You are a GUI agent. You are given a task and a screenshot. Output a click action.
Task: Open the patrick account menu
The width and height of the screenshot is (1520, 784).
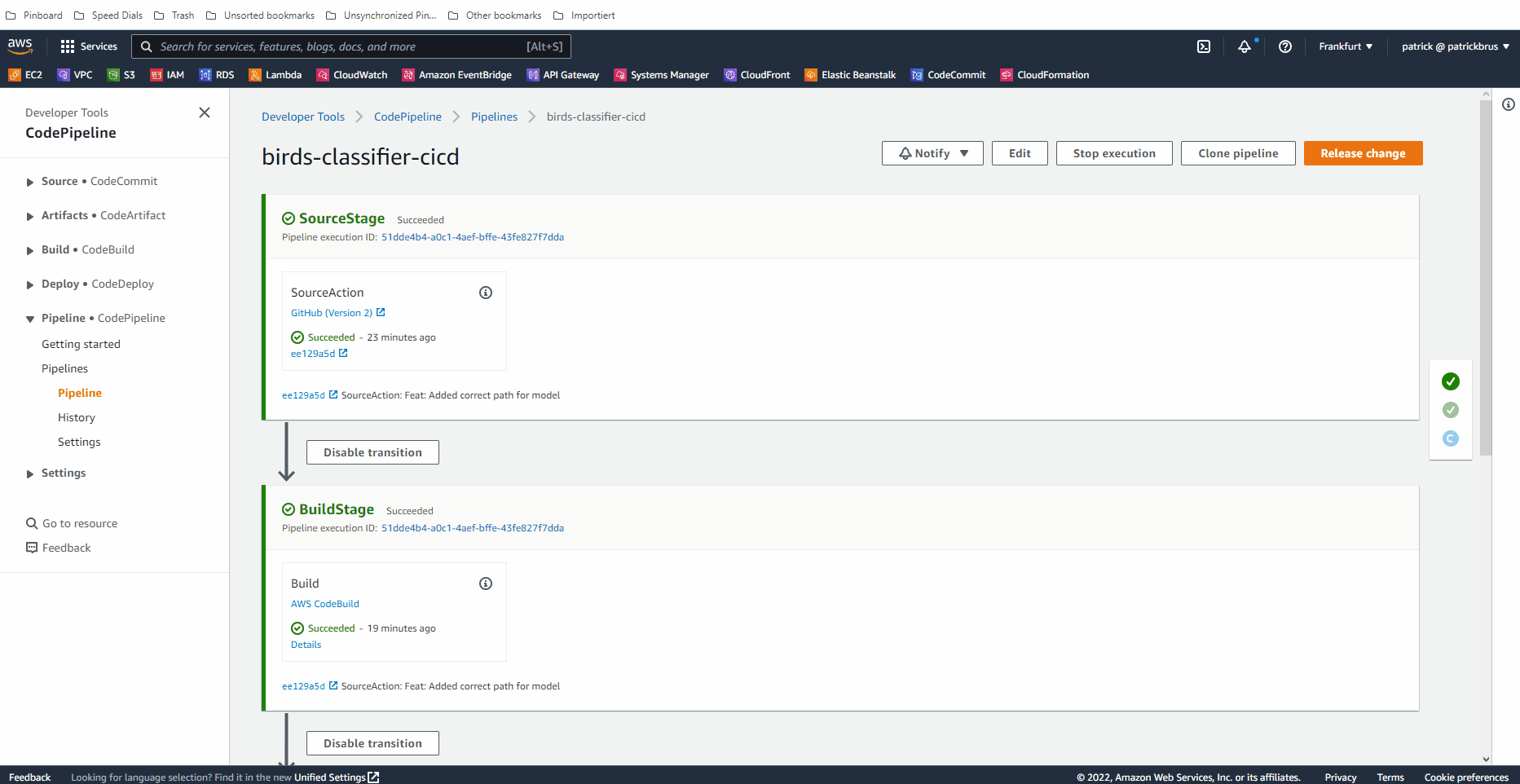[1456, 46]
